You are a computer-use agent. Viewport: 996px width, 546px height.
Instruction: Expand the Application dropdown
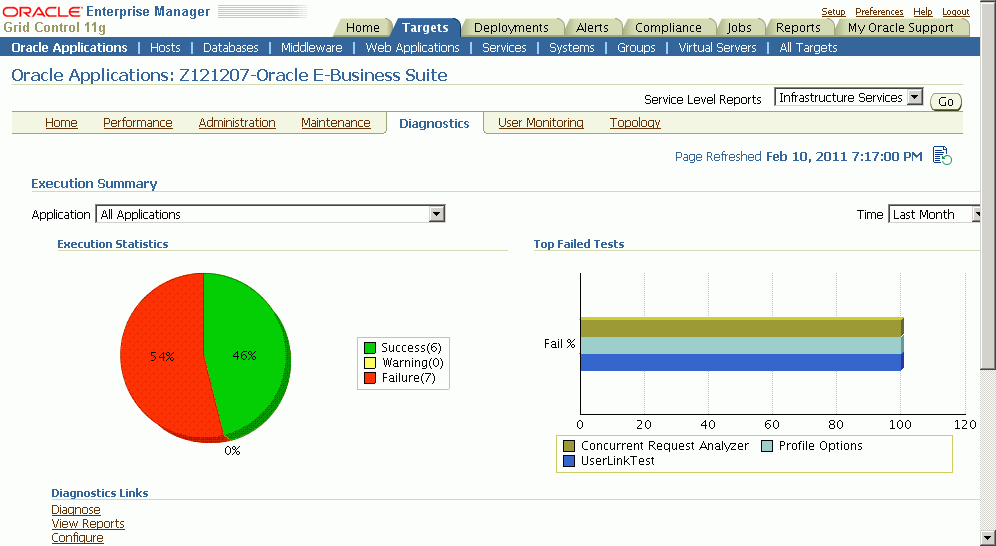[270, 214]
